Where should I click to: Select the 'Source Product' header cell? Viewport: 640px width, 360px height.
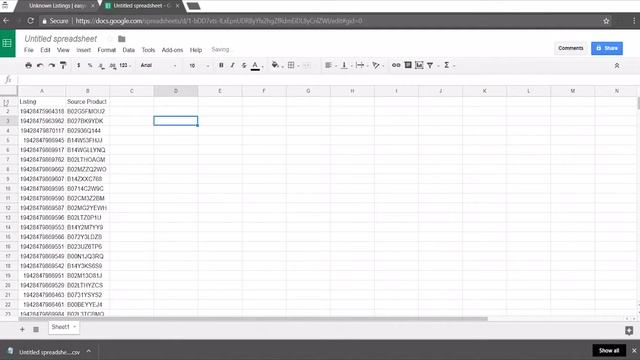[x=87, y=102]
